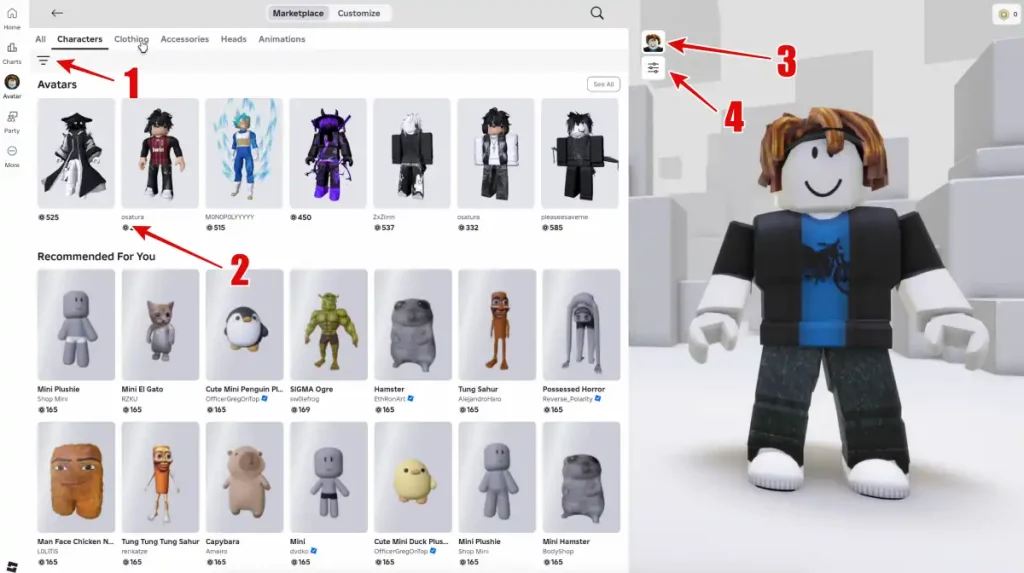Open the Capybara item
1024x573 pixels.
(x=244, y=477)
